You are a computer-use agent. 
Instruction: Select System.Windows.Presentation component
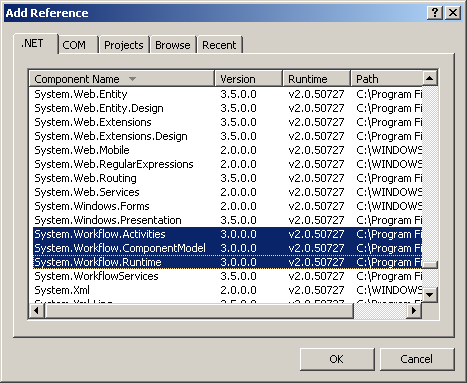(227, 220)
